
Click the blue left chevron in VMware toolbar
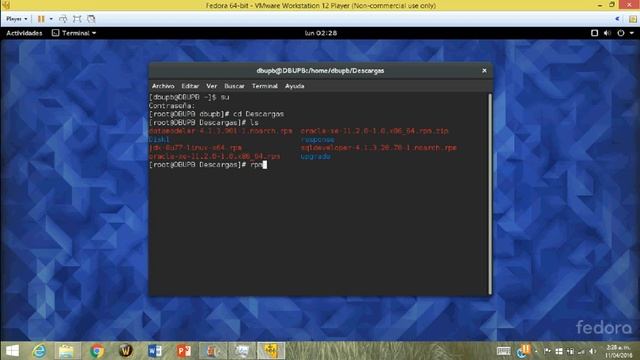tap(617, 19)
